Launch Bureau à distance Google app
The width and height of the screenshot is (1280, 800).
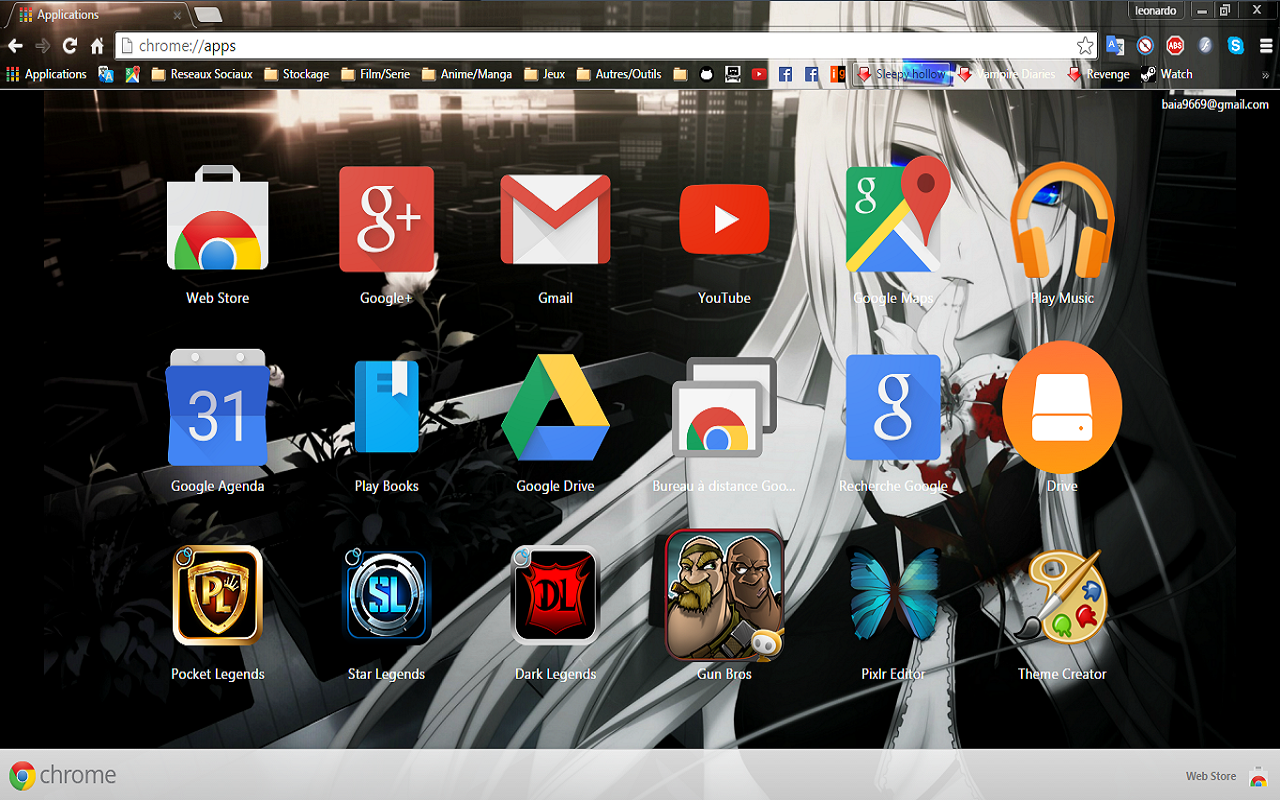[724, 408]
